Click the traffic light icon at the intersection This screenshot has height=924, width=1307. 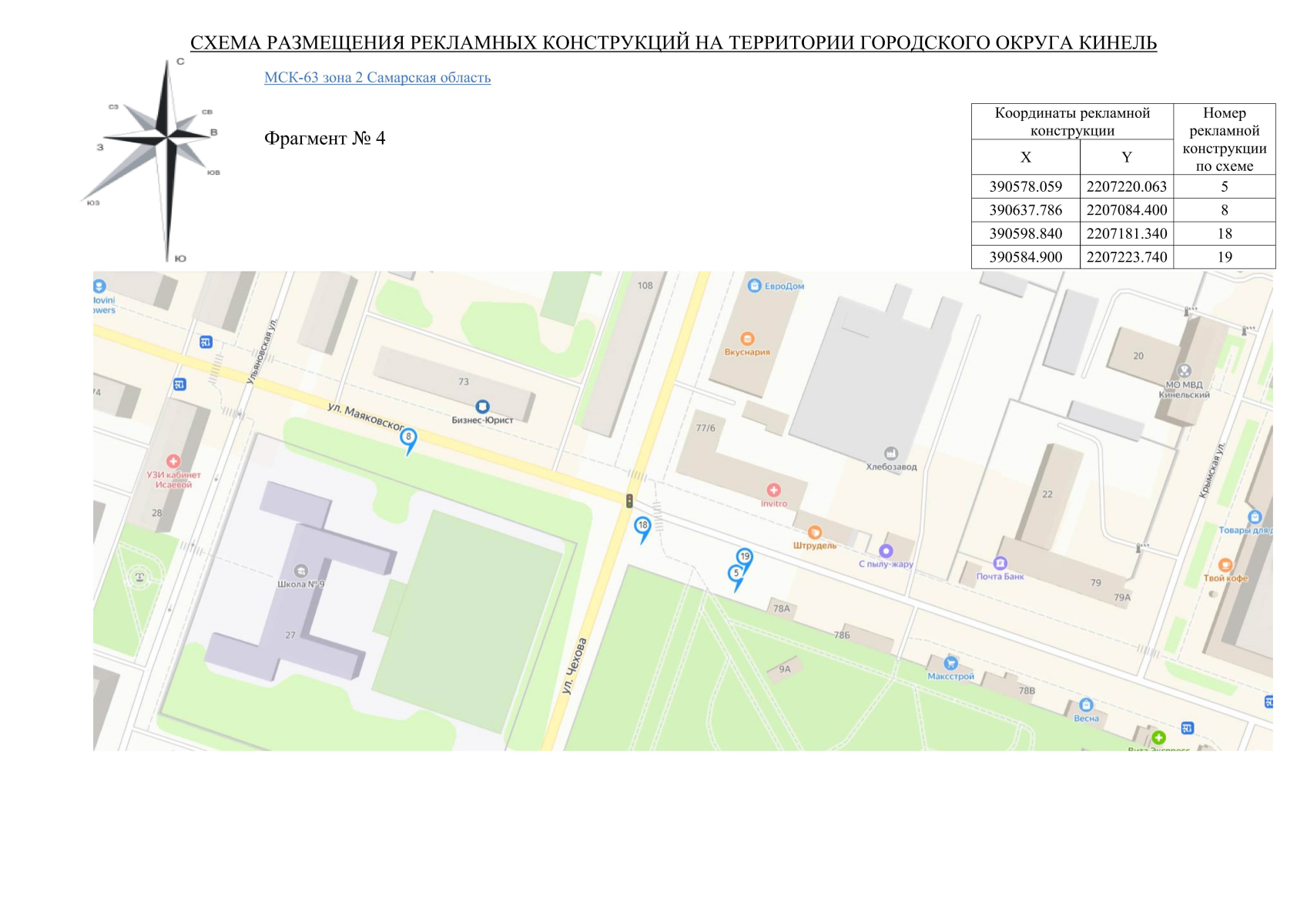[629, 501]
